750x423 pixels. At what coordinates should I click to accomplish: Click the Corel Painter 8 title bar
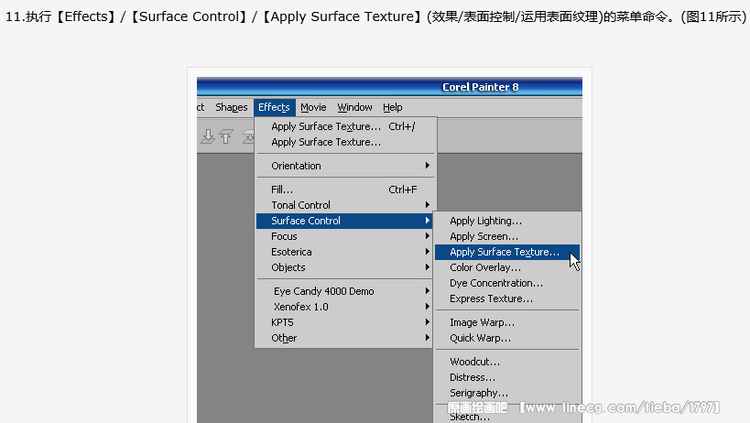point(389,87)
